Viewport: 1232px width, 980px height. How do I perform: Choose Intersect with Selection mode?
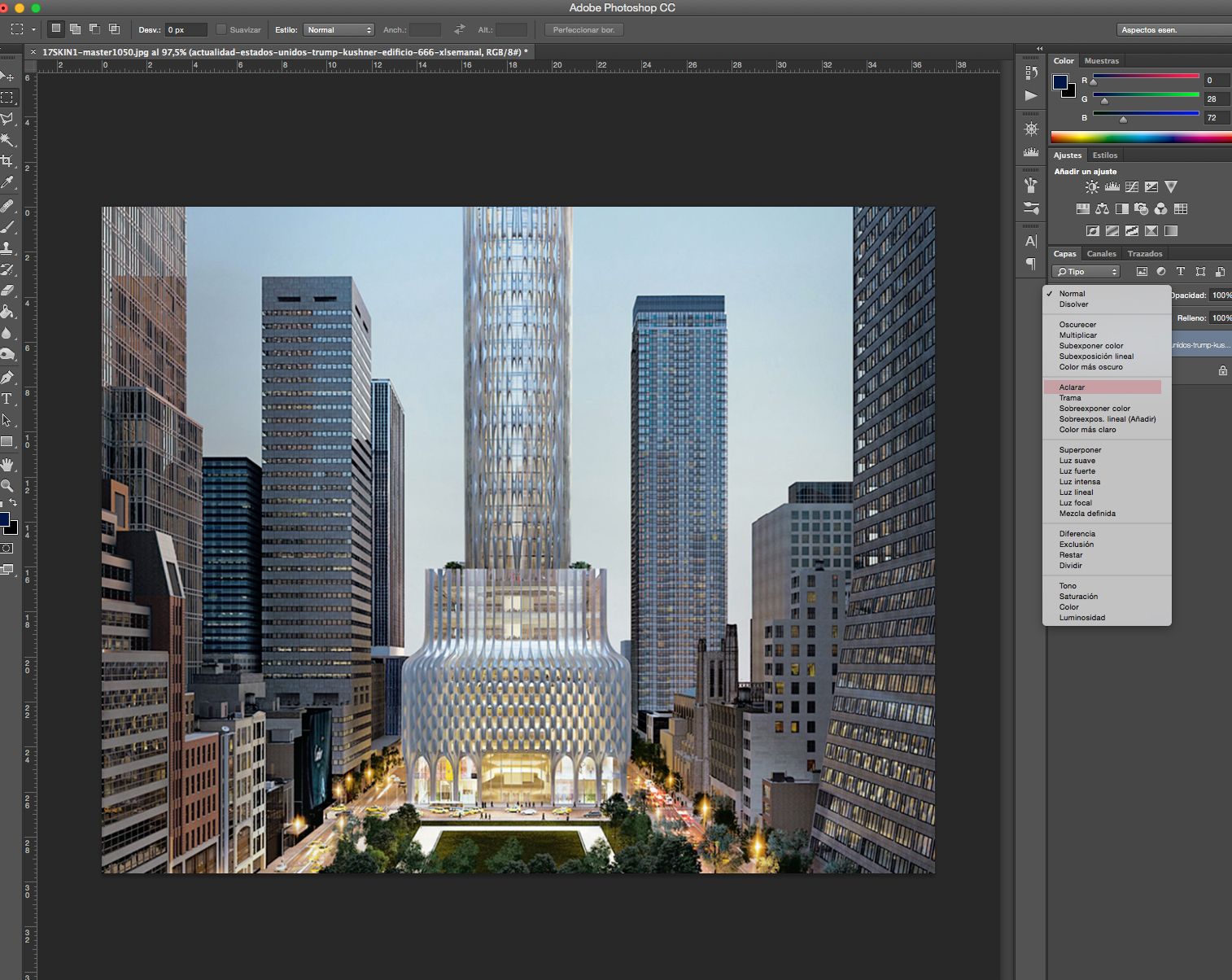pos(114,29)
